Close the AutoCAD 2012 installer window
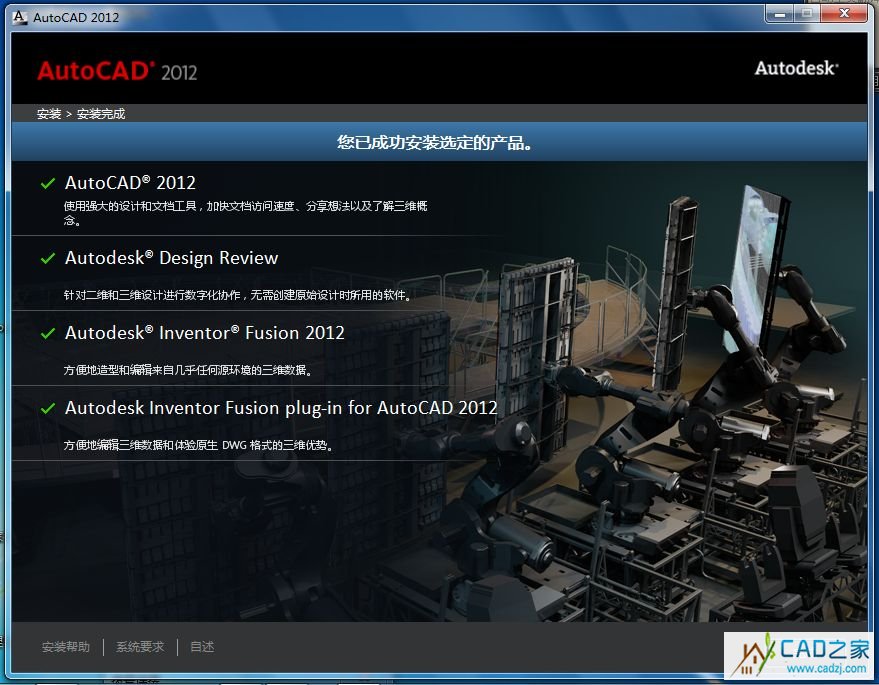This screenshot has height=685, width=879. [x=847, y=15]
